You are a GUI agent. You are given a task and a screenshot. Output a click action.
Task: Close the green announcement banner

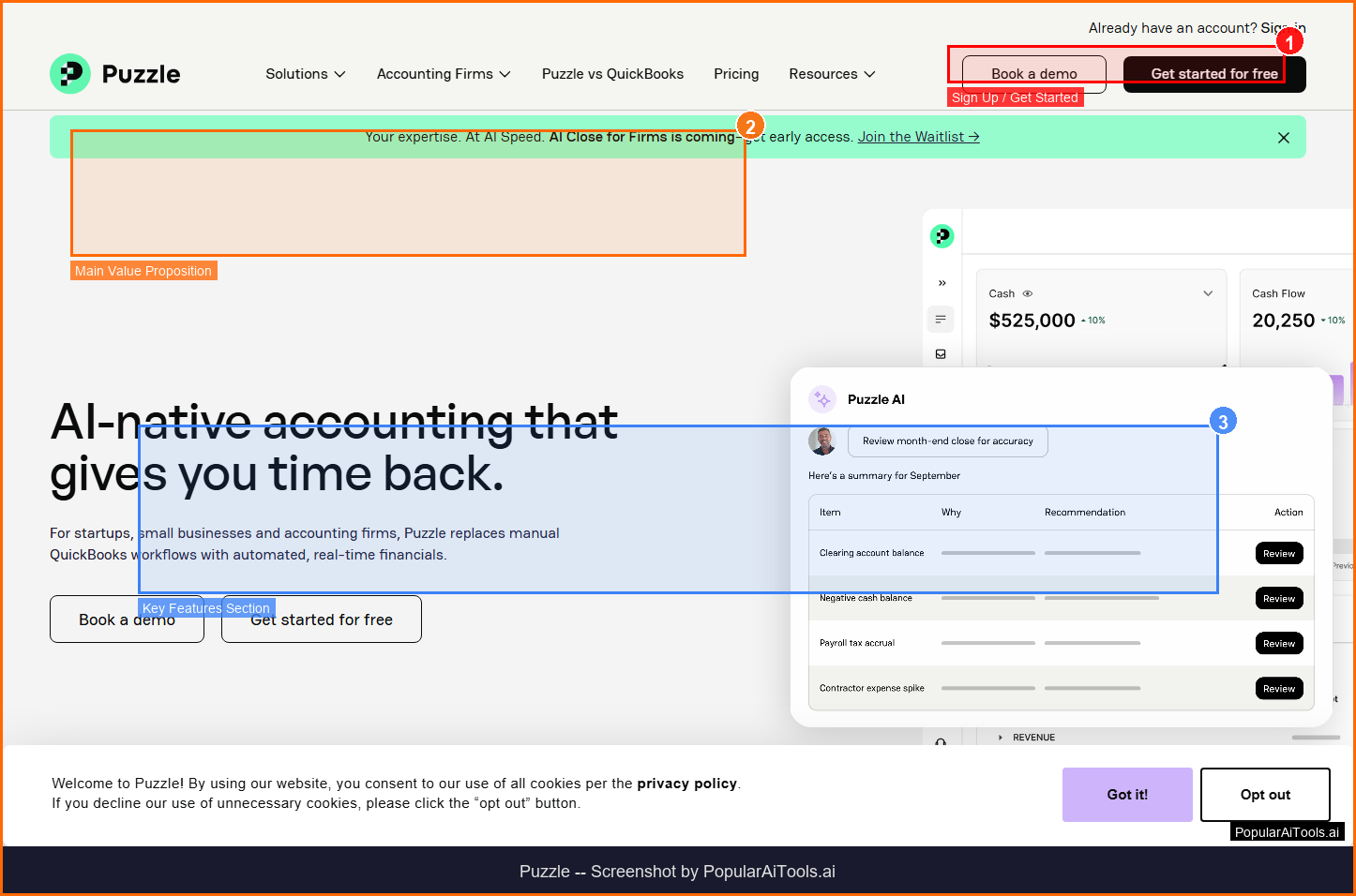[1283, 138]
